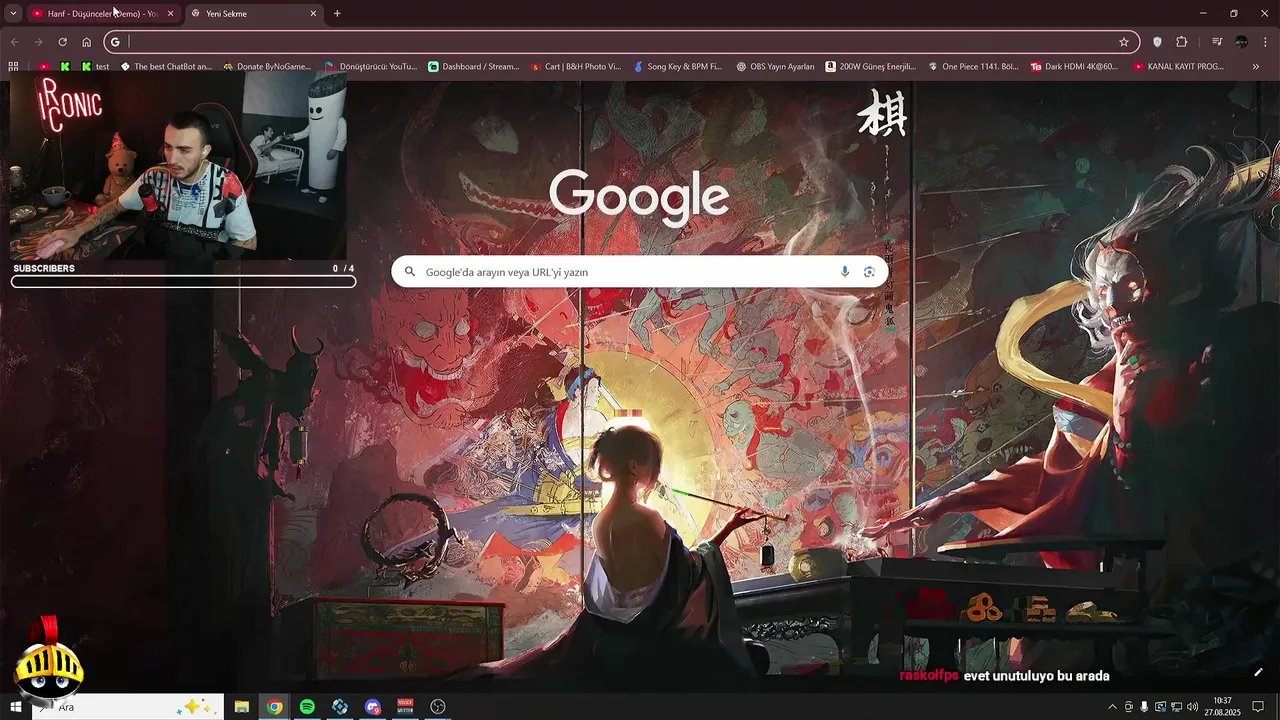Show hidden system tray icons
The image size is (1280, 720).
coord(1112,707)
